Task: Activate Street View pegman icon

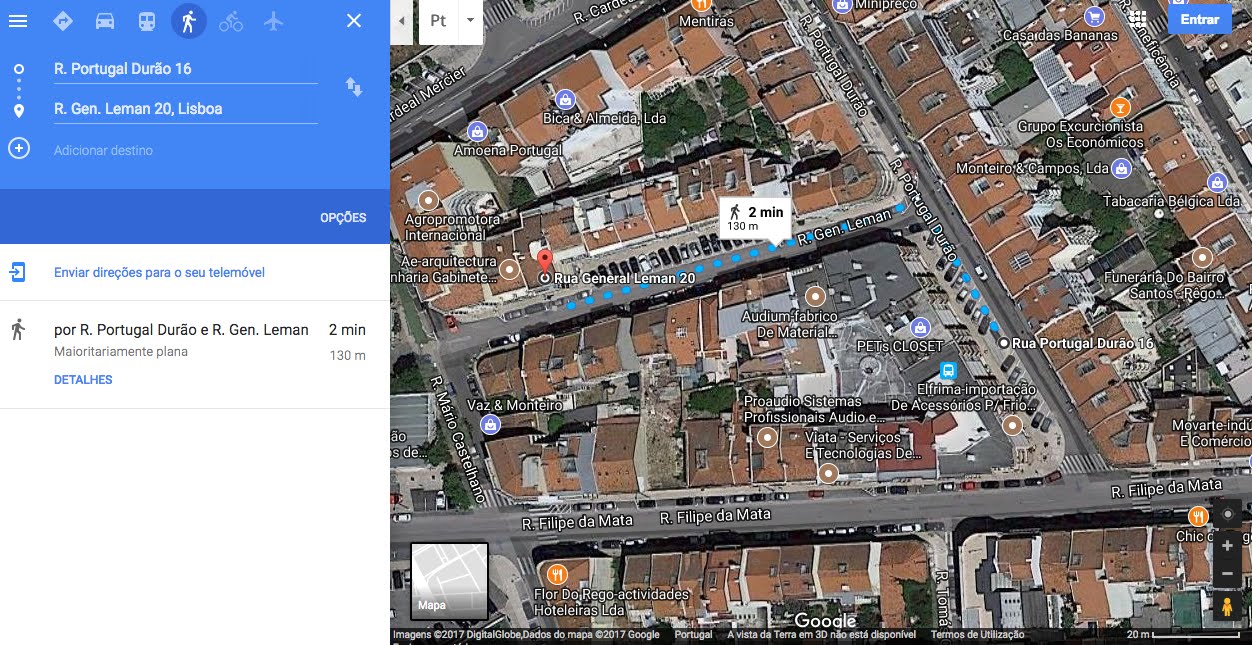Action: click(1227, 606)
